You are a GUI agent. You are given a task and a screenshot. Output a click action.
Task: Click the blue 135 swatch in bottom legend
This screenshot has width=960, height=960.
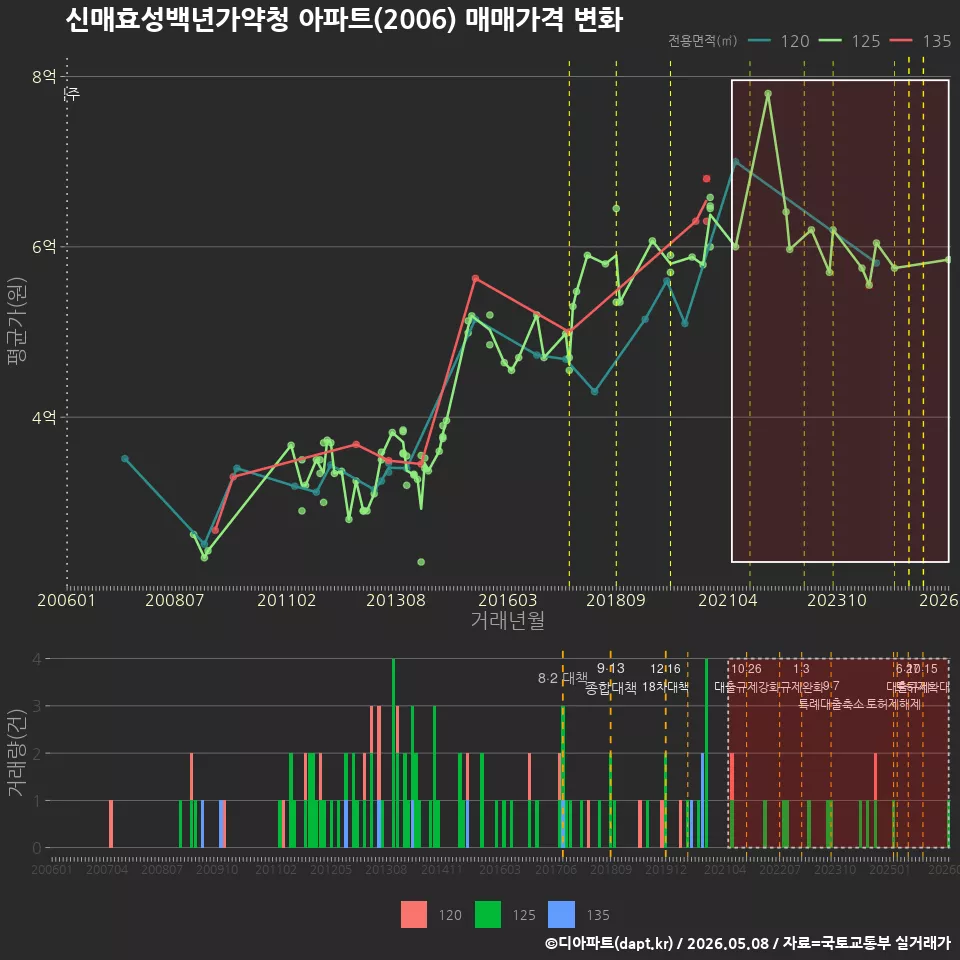click(561, 915)
